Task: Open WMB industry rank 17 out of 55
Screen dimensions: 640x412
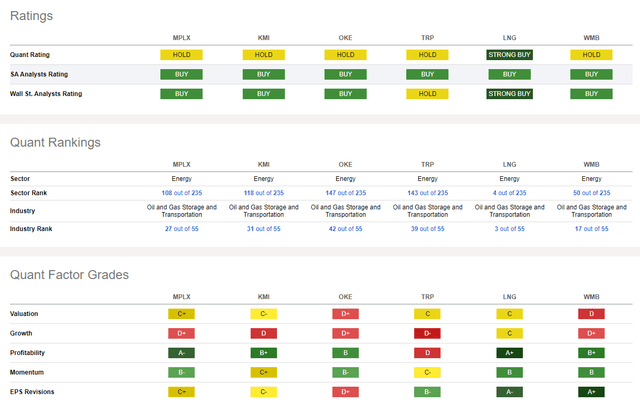Action: [591, 229]
